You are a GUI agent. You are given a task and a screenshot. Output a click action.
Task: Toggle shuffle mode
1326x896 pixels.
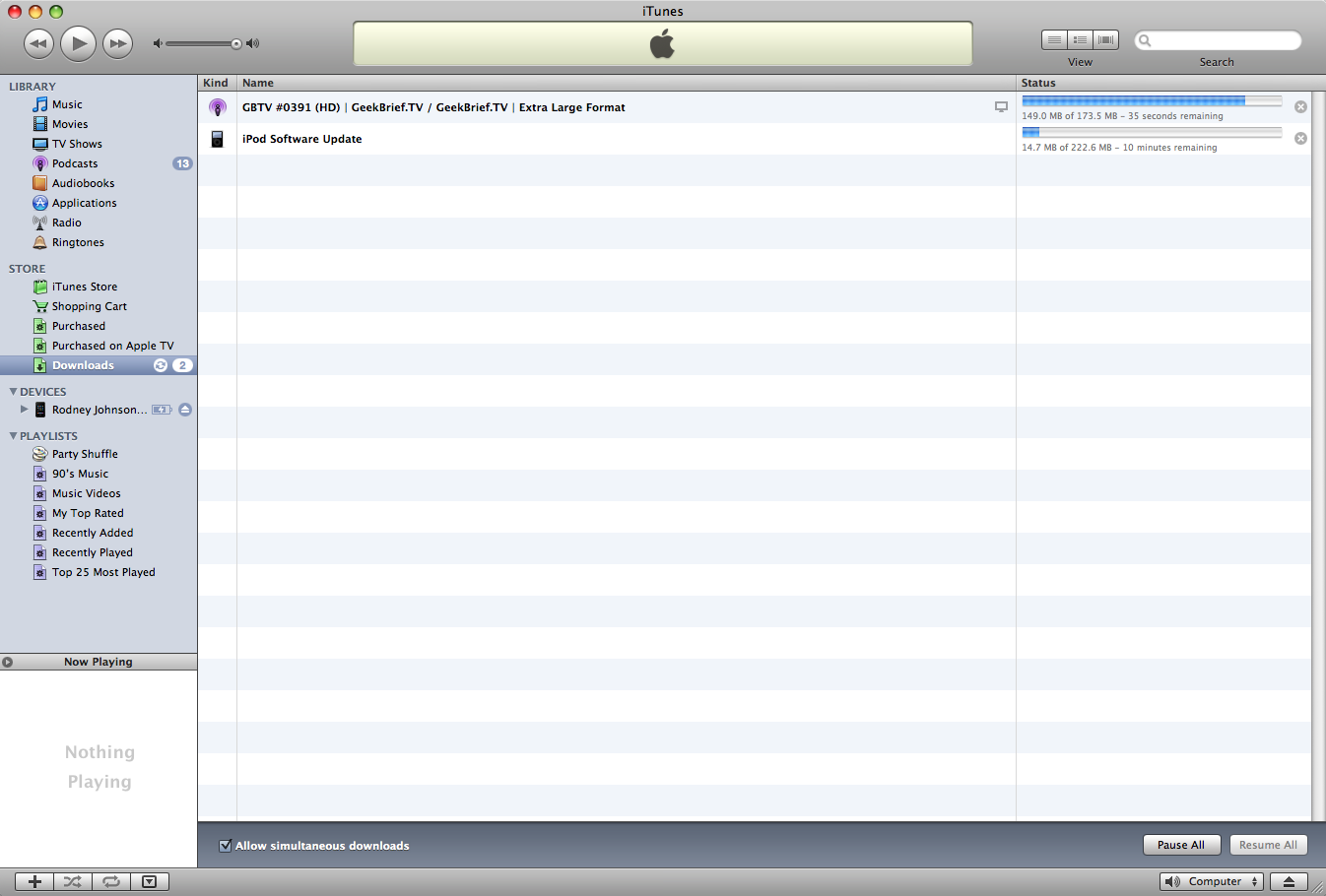pyautogui.click(x=73, y=882)
